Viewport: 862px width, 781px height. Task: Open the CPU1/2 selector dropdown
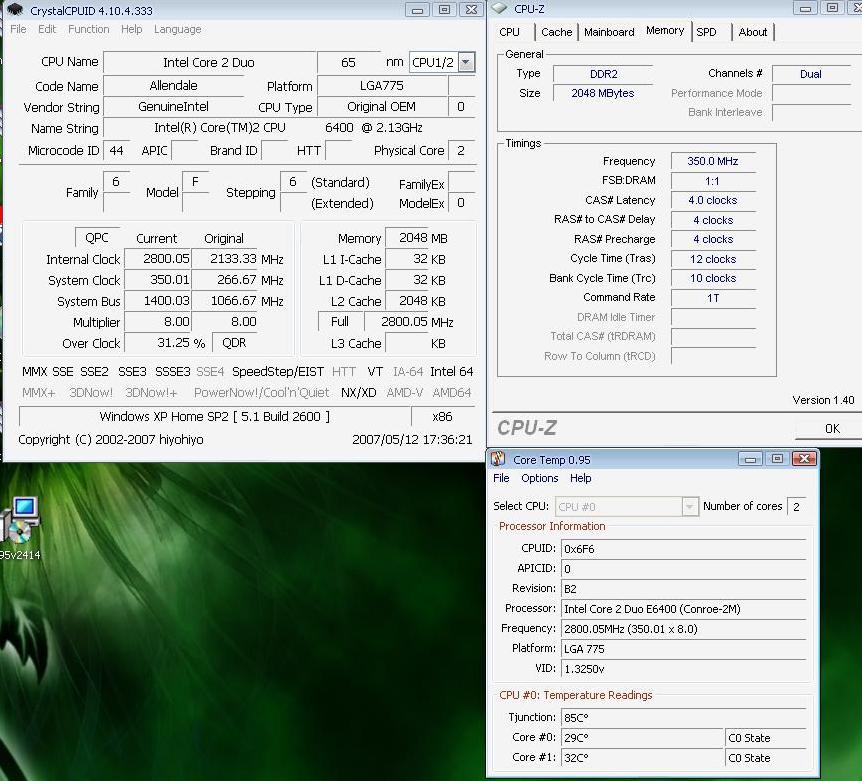pos(466,62)
